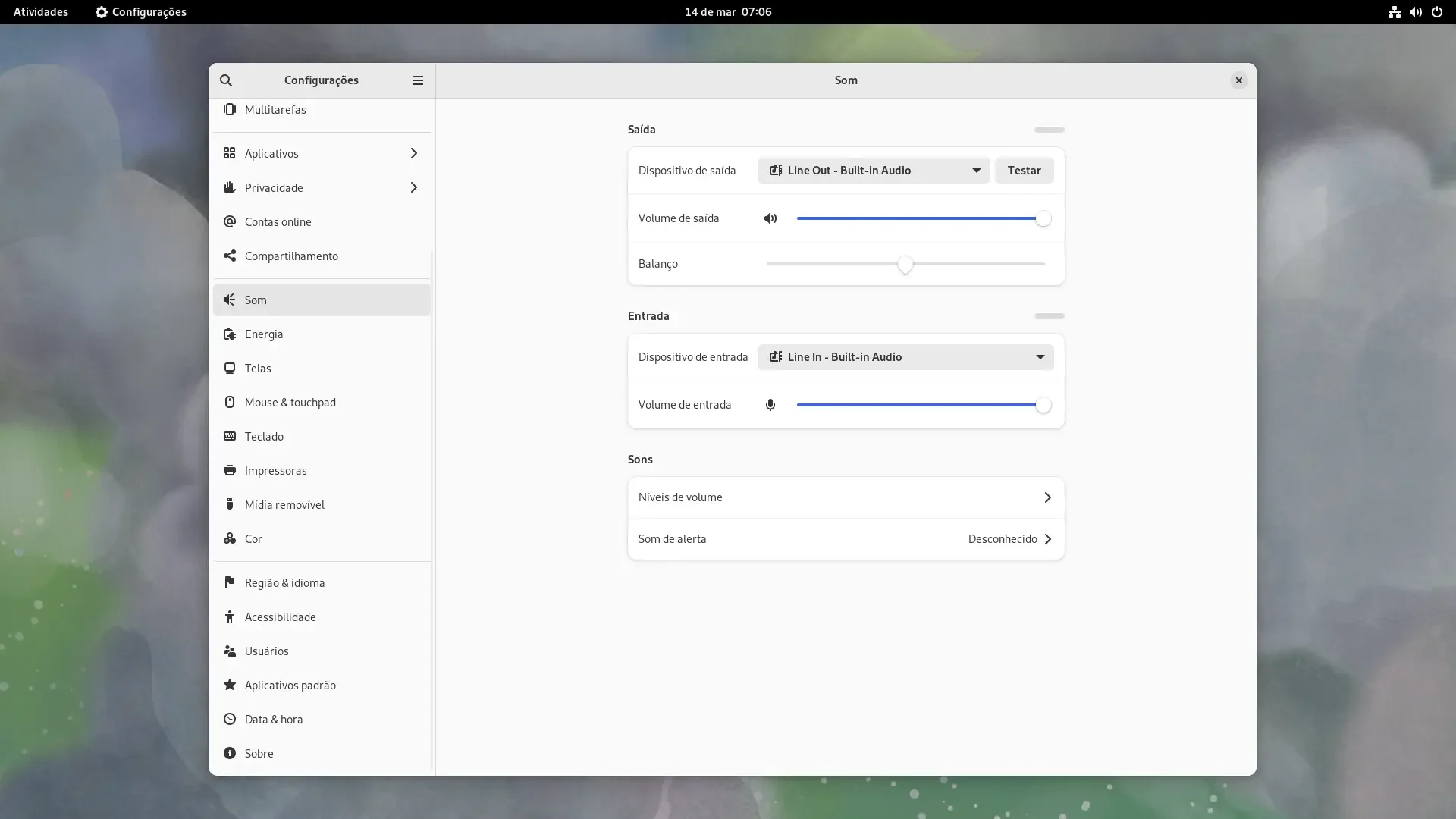Close the settings window
Viewport: 1456px width, 819px height.
point(1238,80)
